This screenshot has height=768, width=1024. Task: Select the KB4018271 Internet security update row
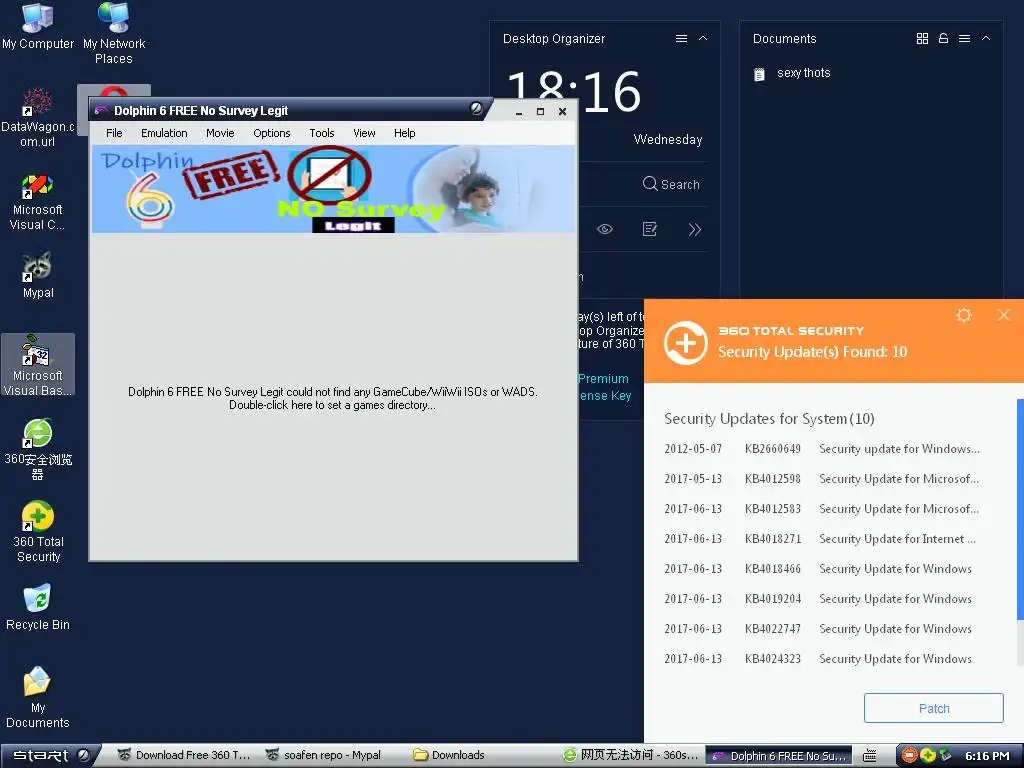[x=822, y=539]
